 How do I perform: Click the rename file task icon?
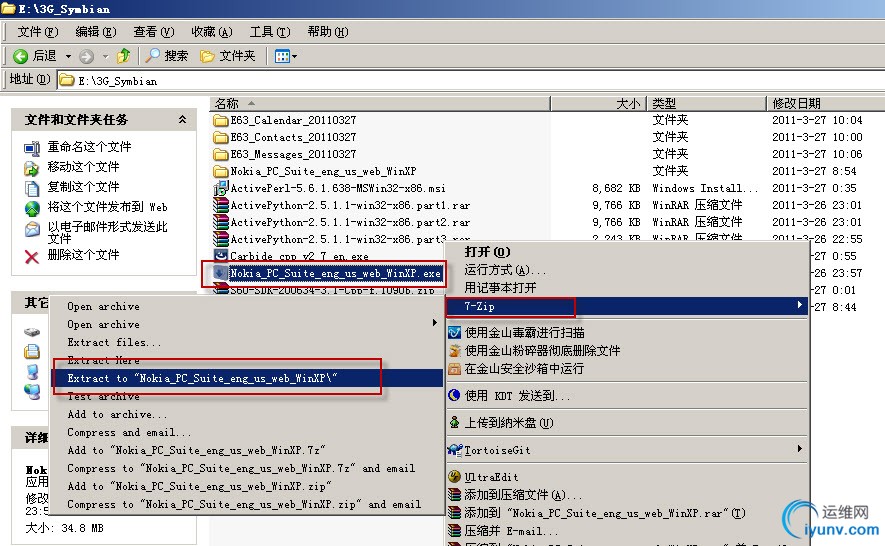pos(32,148)
